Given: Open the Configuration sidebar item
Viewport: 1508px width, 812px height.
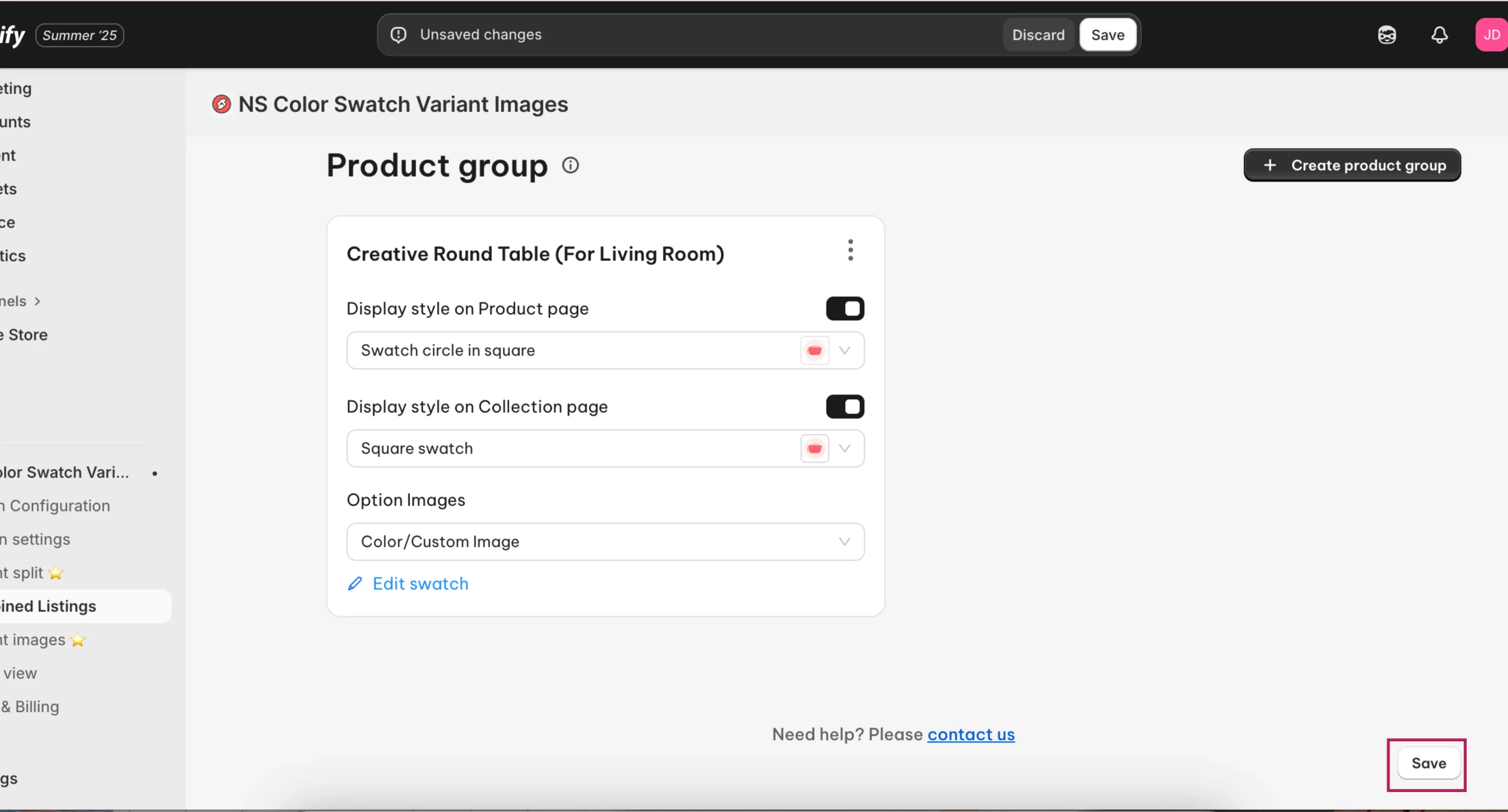Looking at the screenshot, I should [x=55, y=506].
